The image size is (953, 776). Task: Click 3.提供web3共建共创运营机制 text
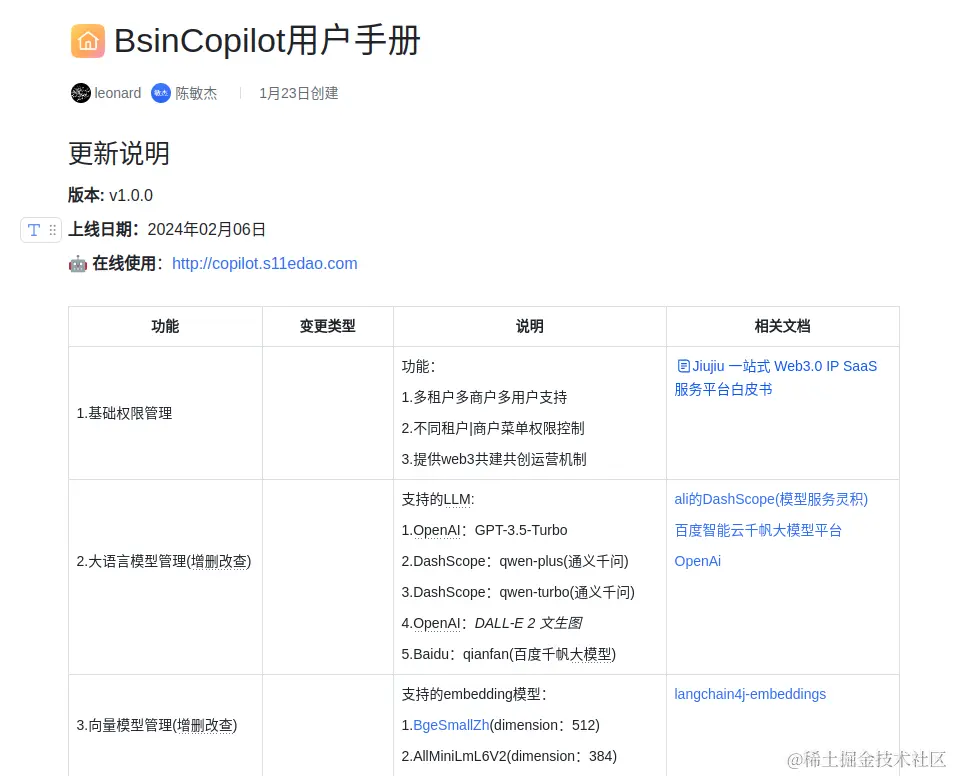(x=494, y=459)
